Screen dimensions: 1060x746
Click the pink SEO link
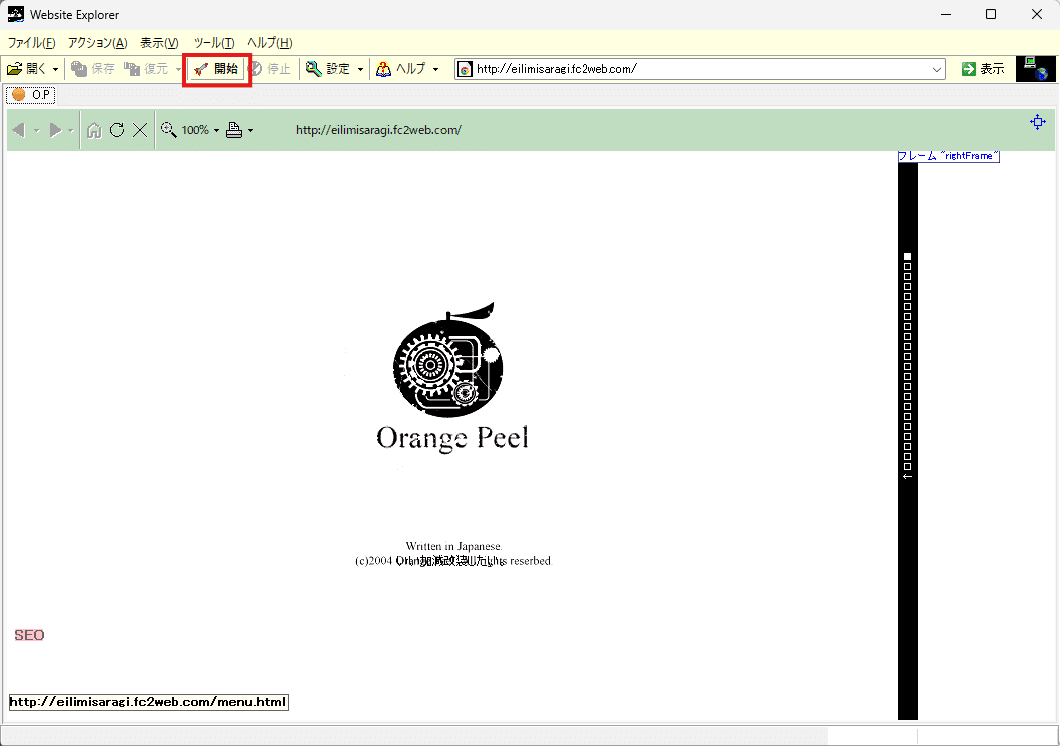[x=29, y=635]
